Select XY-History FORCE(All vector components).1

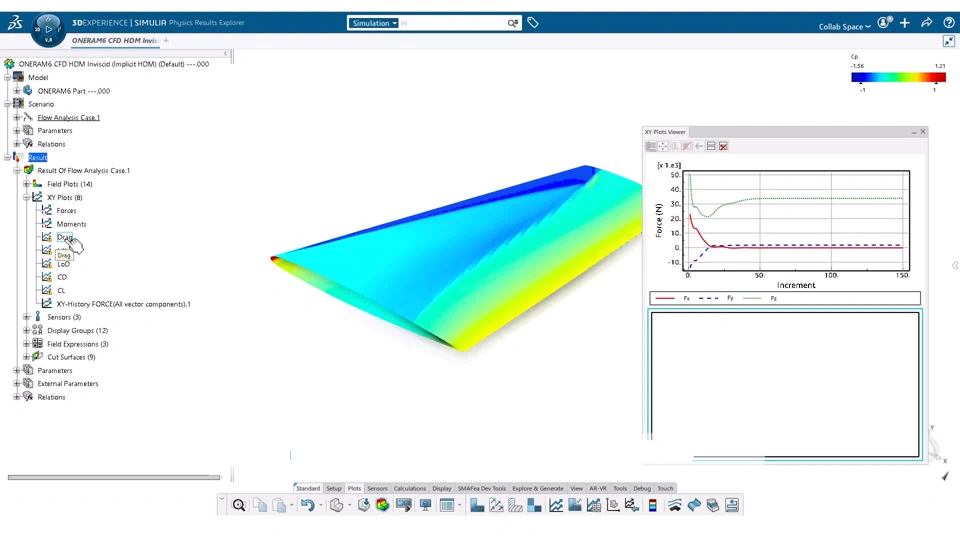124,304
